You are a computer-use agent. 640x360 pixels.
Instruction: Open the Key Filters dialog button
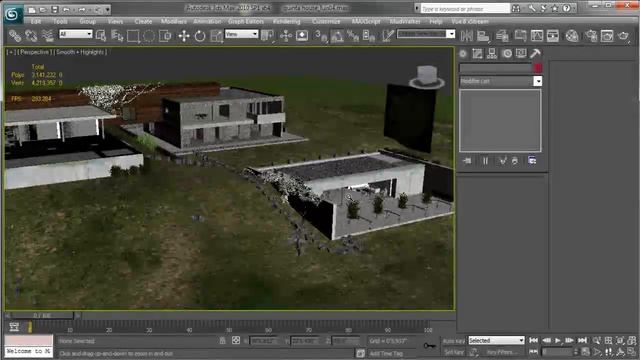[x=502, y=352]
